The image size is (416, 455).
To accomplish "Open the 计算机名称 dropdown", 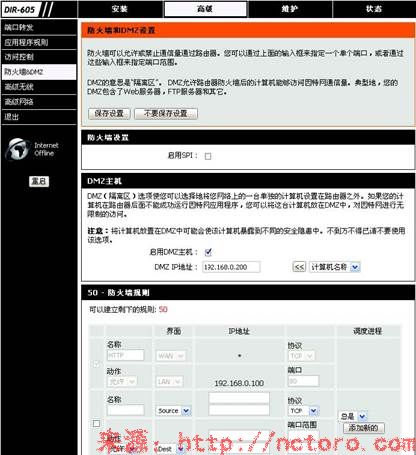I will (335, 267).
